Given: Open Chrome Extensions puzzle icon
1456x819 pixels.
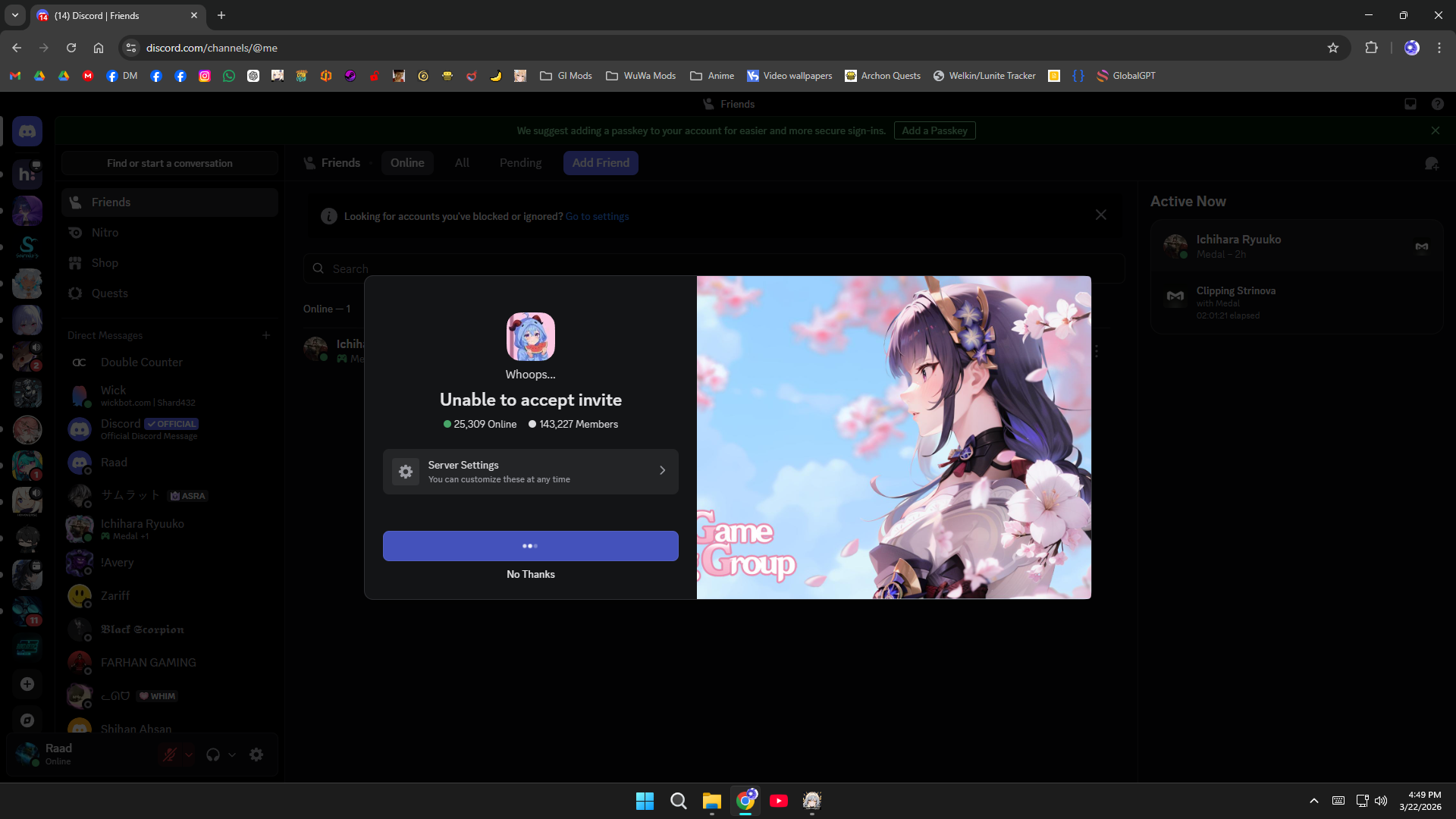Looking at the screenshot, I should tap(1371, 48).
